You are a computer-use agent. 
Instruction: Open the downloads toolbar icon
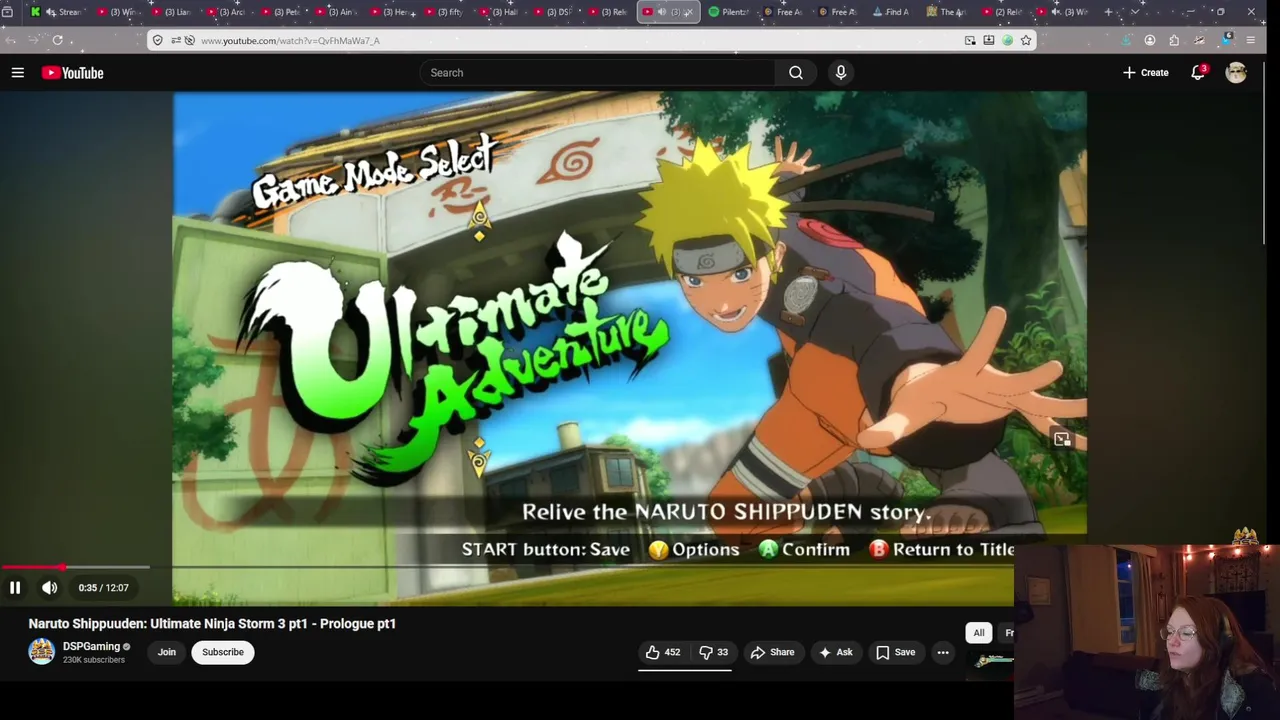pos(1126,40)
